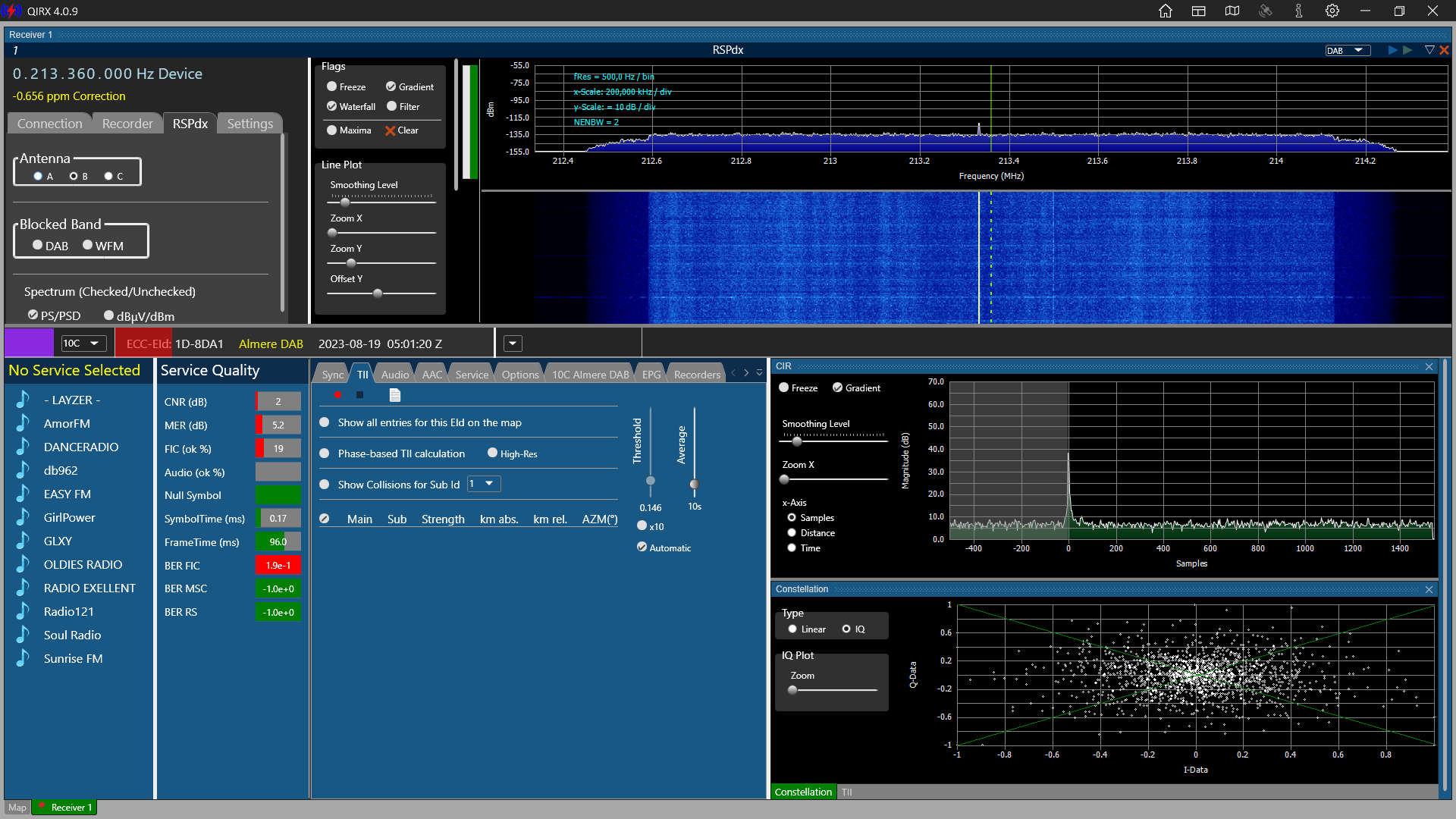Start TII recording with red dot
This screenshot has width=1456, height=819.
(337, 394)
